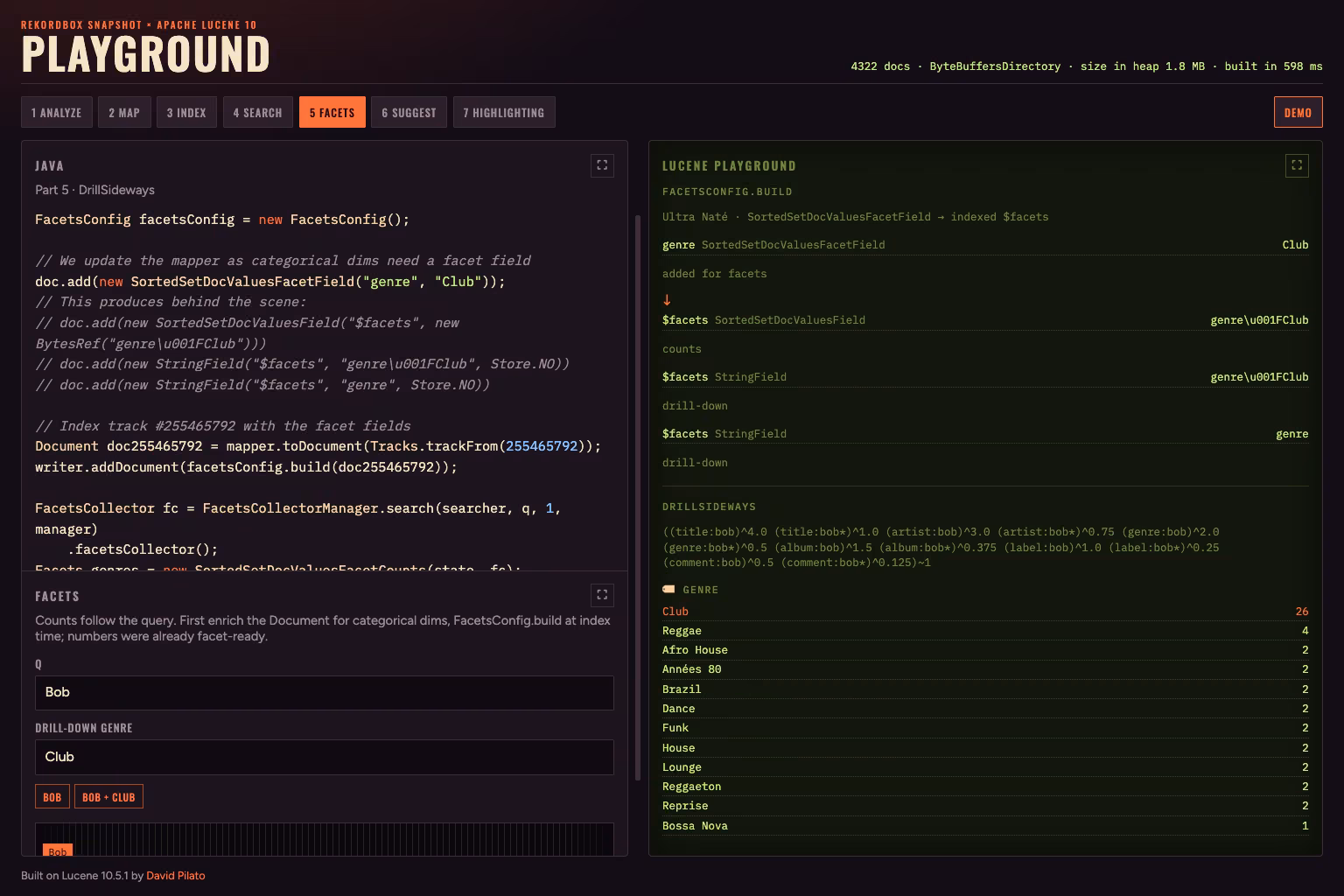Viewport: 1344px width, 896px height.
Task: Click the orange down arrow under added for facets
Action: (667, 299)
